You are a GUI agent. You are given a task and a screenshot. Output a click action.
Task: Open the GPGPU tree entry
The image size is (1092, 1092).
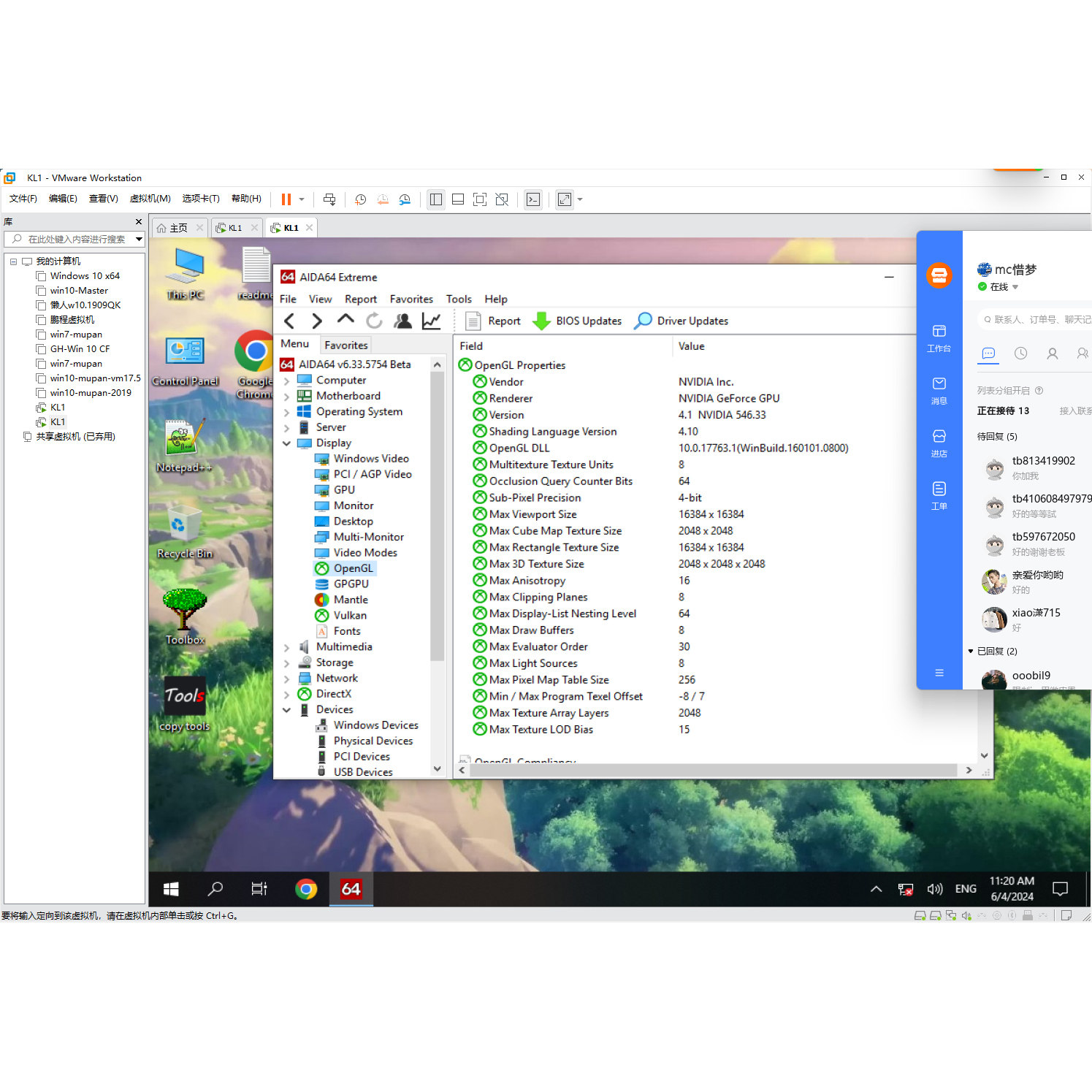pos(342,584)
